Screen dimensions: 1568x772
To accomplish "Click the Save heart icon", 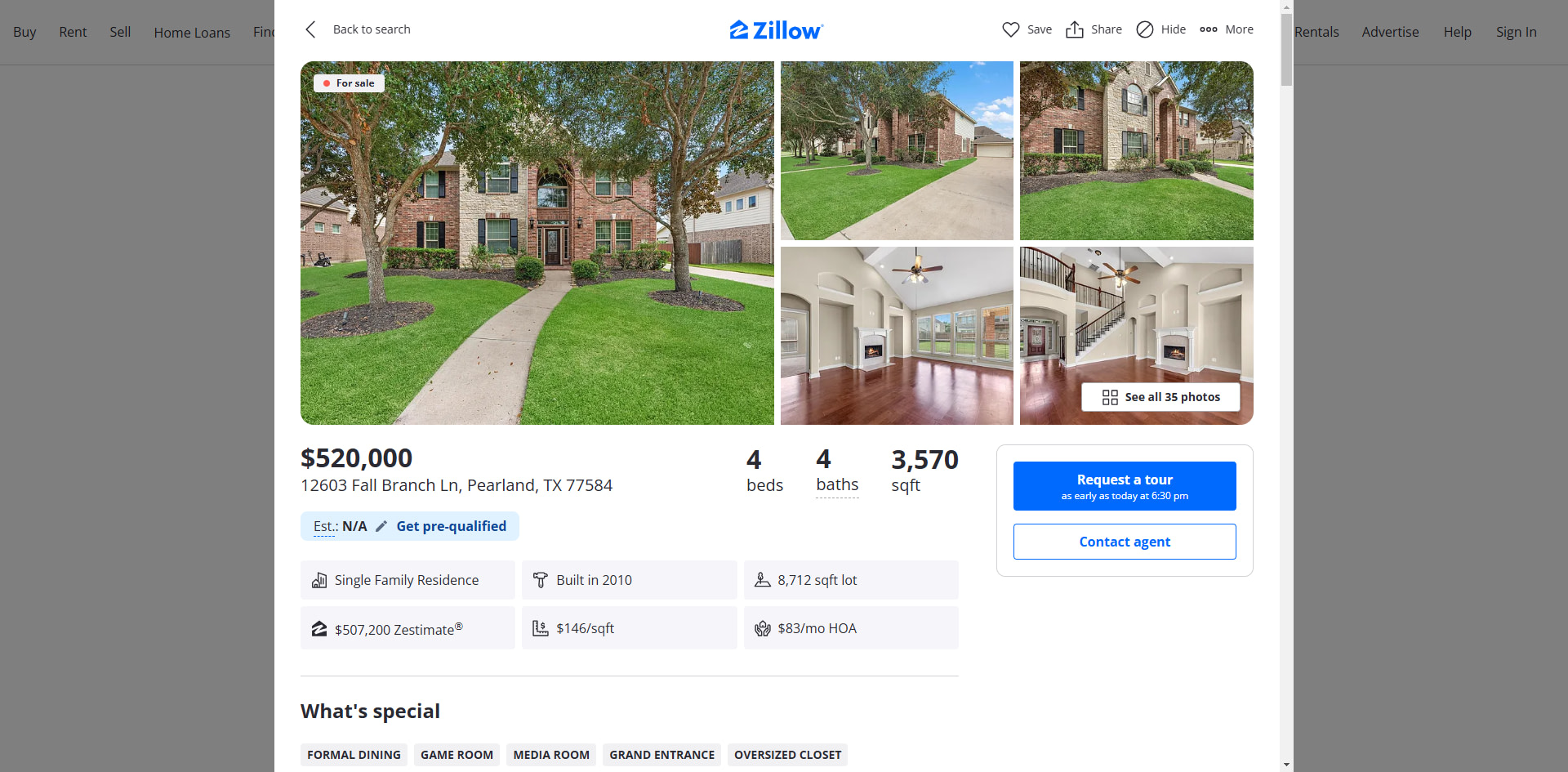I will [x=1011, y=29].
